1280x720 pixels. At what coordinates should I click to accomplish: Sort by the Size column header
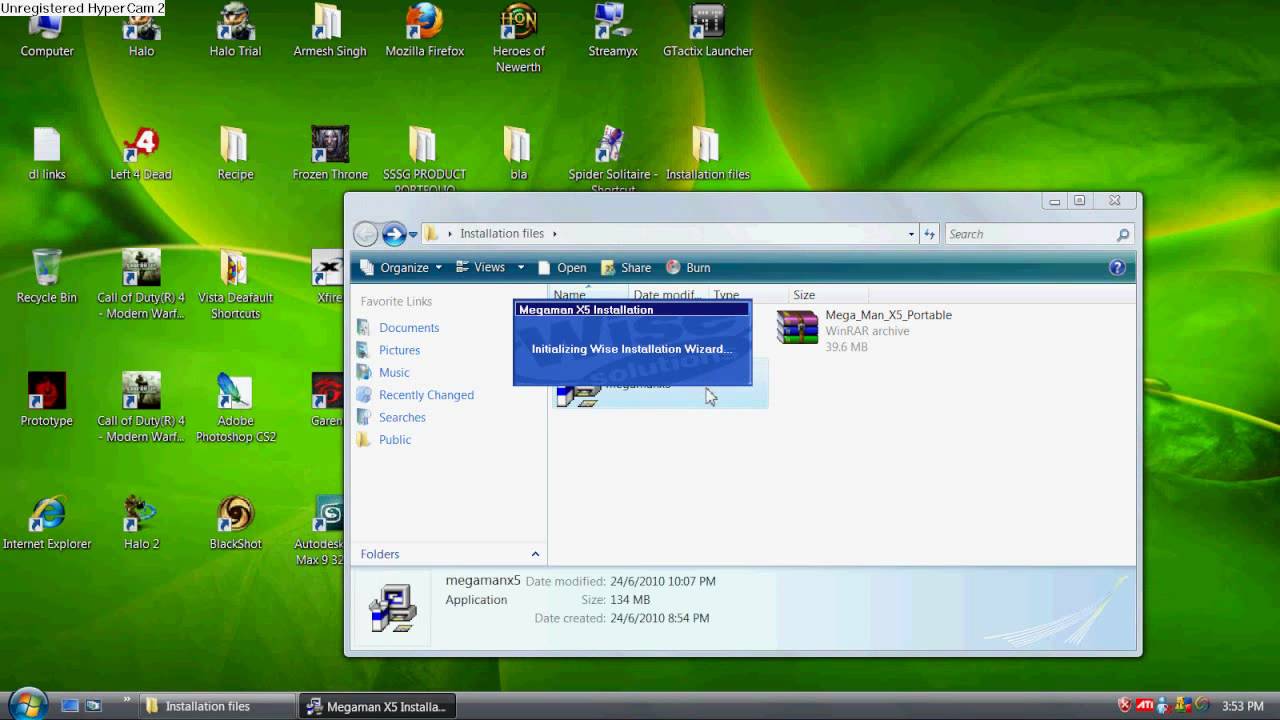(826, 295)
